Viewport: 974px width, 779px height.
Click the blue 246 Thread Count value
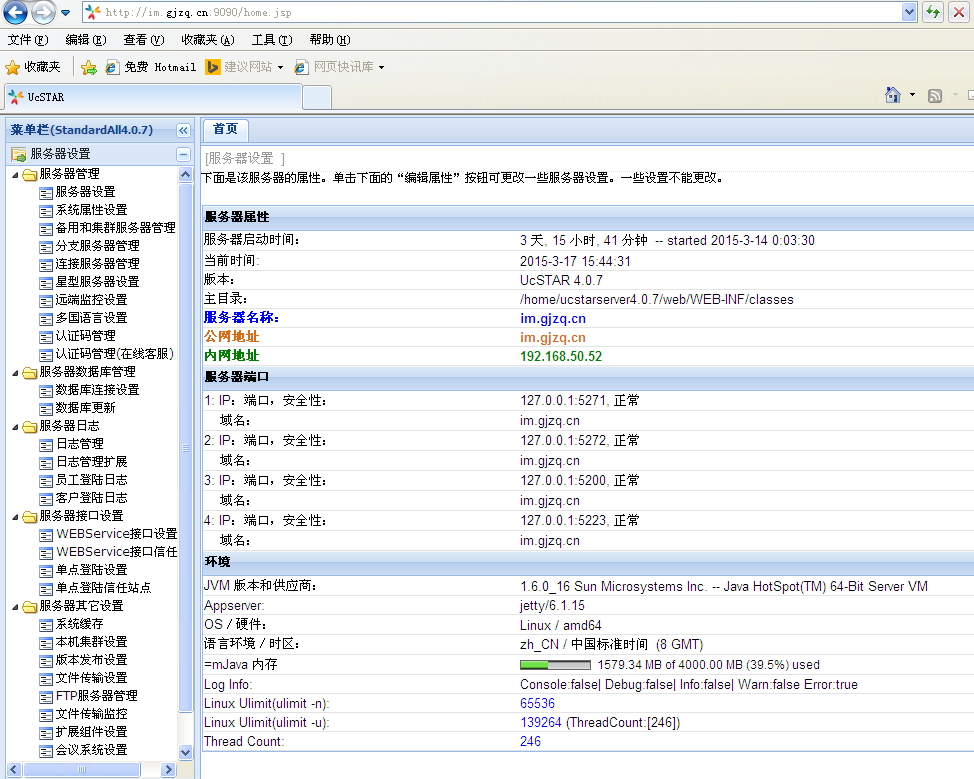click(x=530, y=742)
